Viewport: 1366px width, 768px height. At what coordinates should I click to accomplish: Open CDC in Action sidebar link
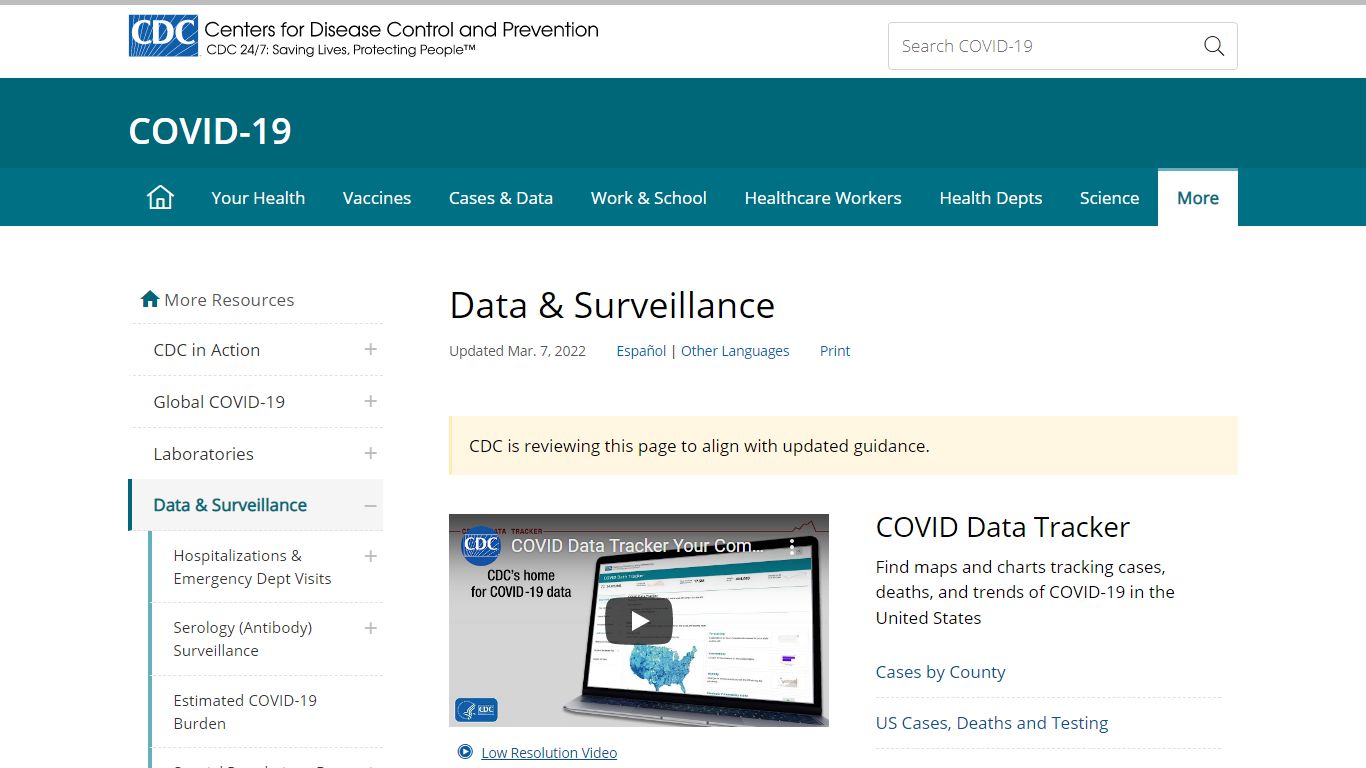tap(207, 350)
